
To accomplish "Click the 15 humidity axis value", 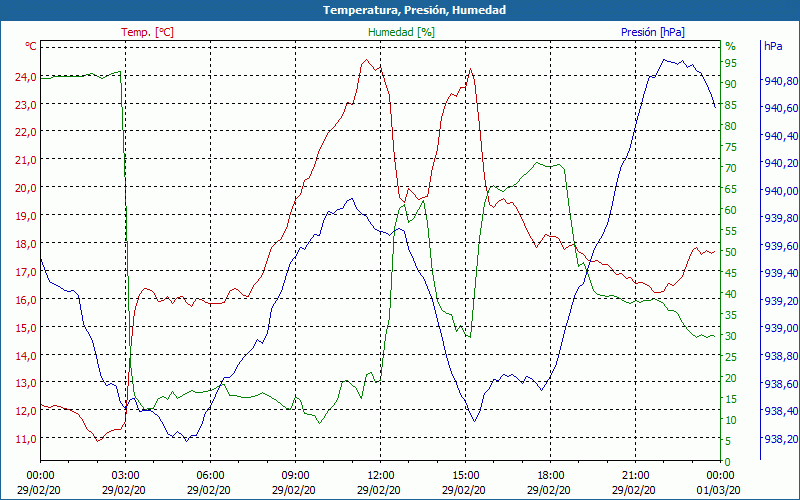I will (731, 399).
